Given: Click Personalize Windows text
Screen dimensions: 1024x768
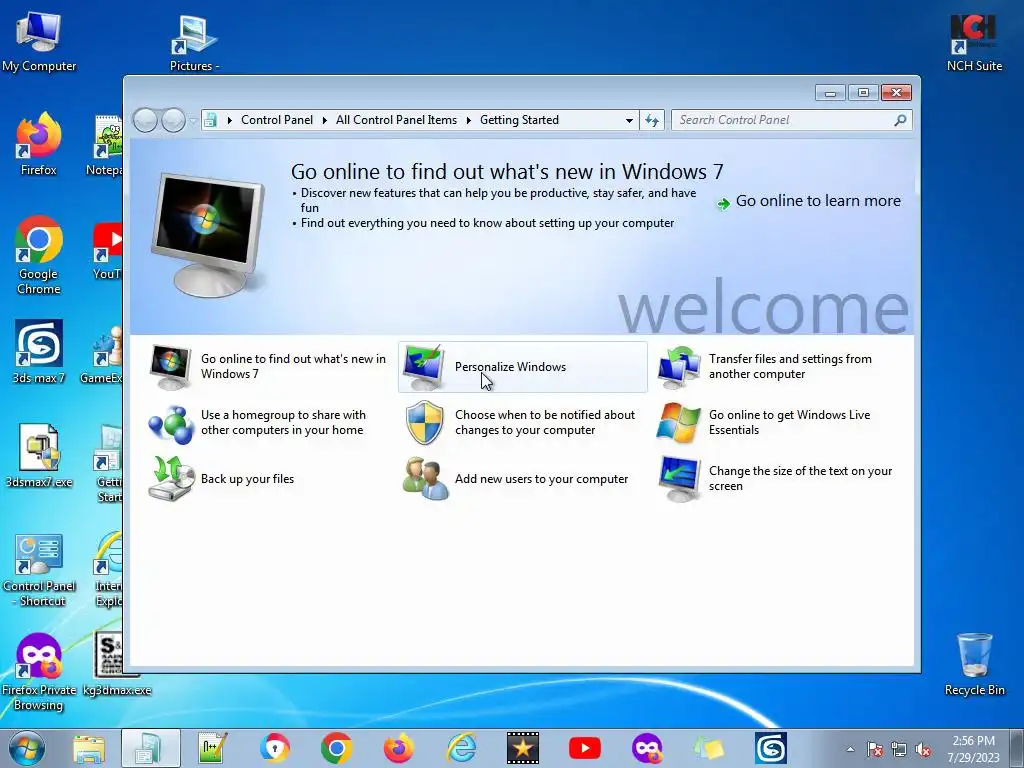Looking at the screenshot, I should (x=510, y=367).
